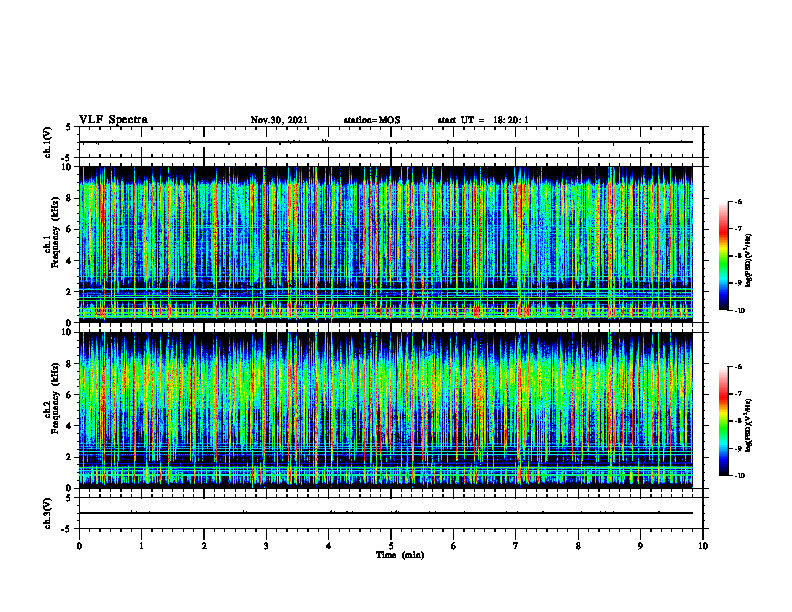Click the "start UT = 18:20: 1" header text
Screen dimensions: 792x612
(483, 120)
